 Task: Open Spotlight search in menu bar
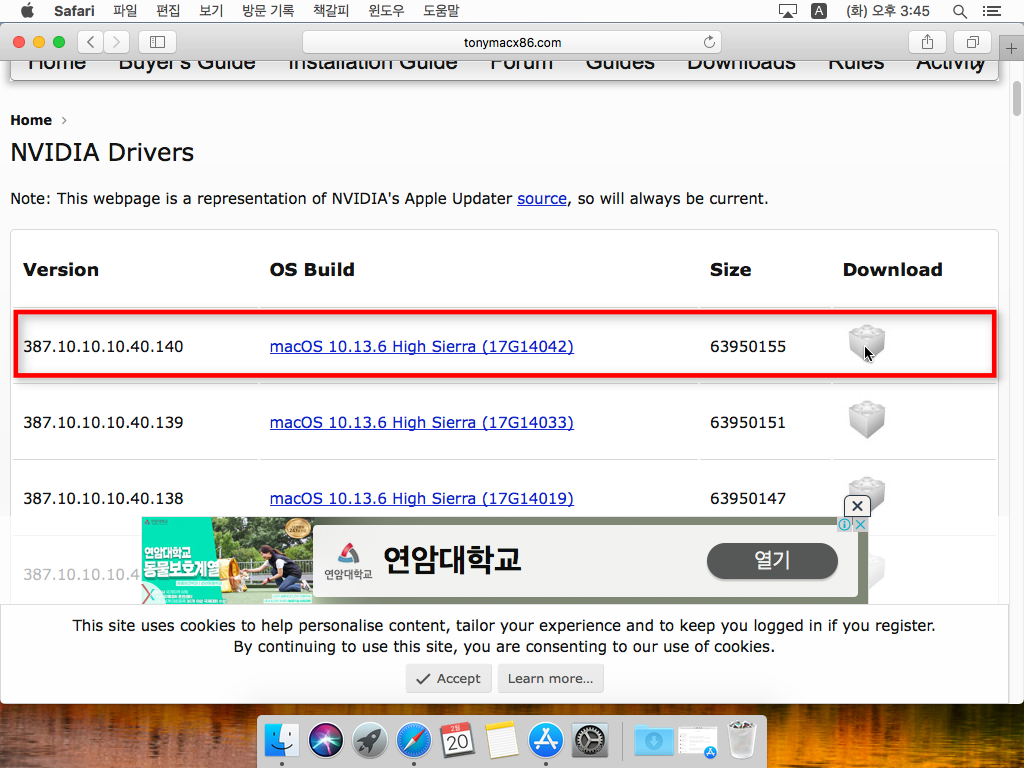pos(959,11)
